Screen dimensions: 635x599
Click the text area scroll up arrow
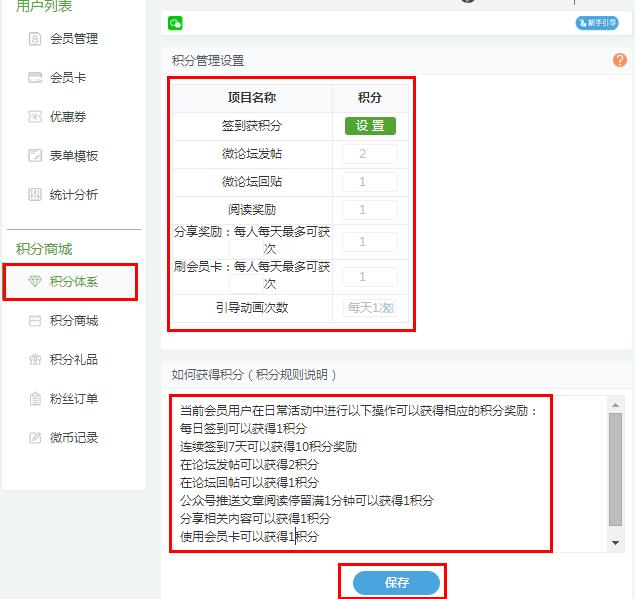pyautogui.click(x=615, y=405)
